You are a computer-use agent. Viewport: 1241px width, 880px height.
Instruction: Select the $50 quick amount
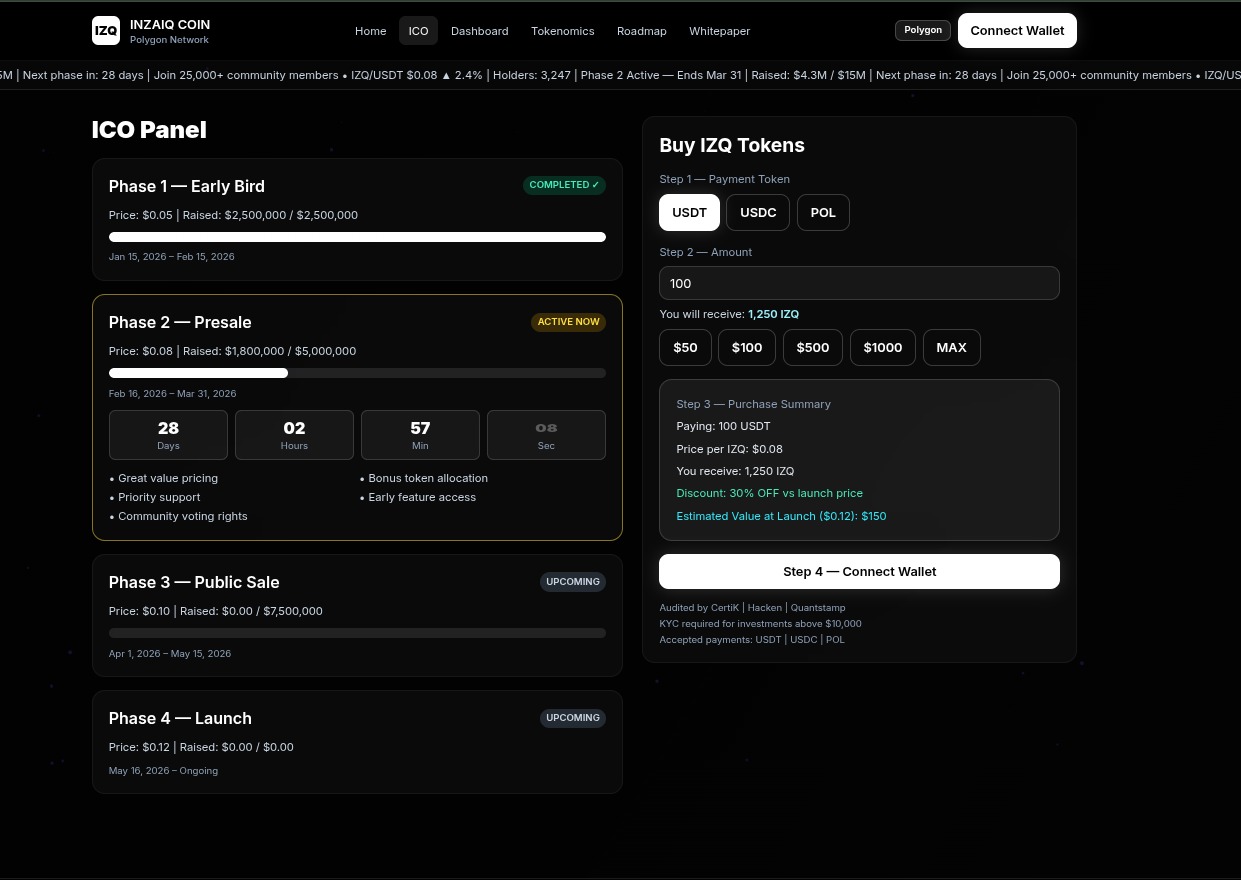coord(685,347)
